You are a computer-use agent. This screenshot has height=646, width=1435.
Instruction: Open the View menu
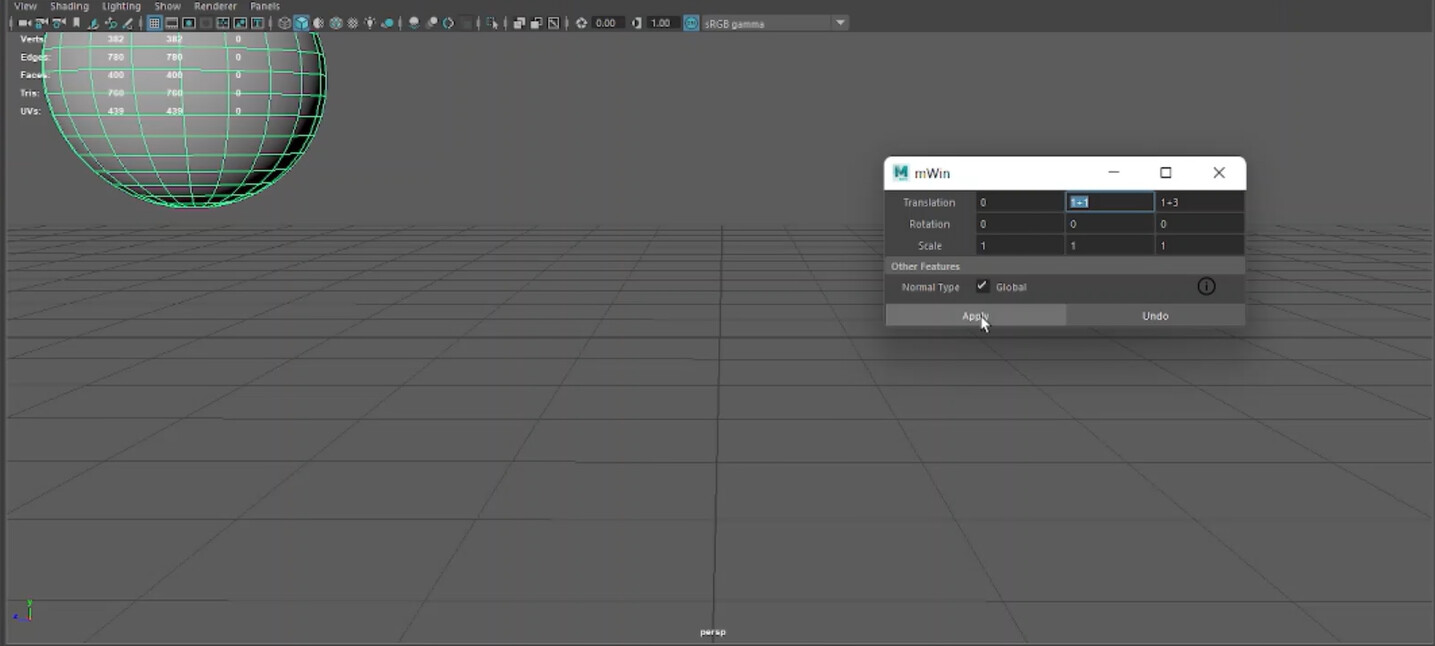tap(24, 6)
